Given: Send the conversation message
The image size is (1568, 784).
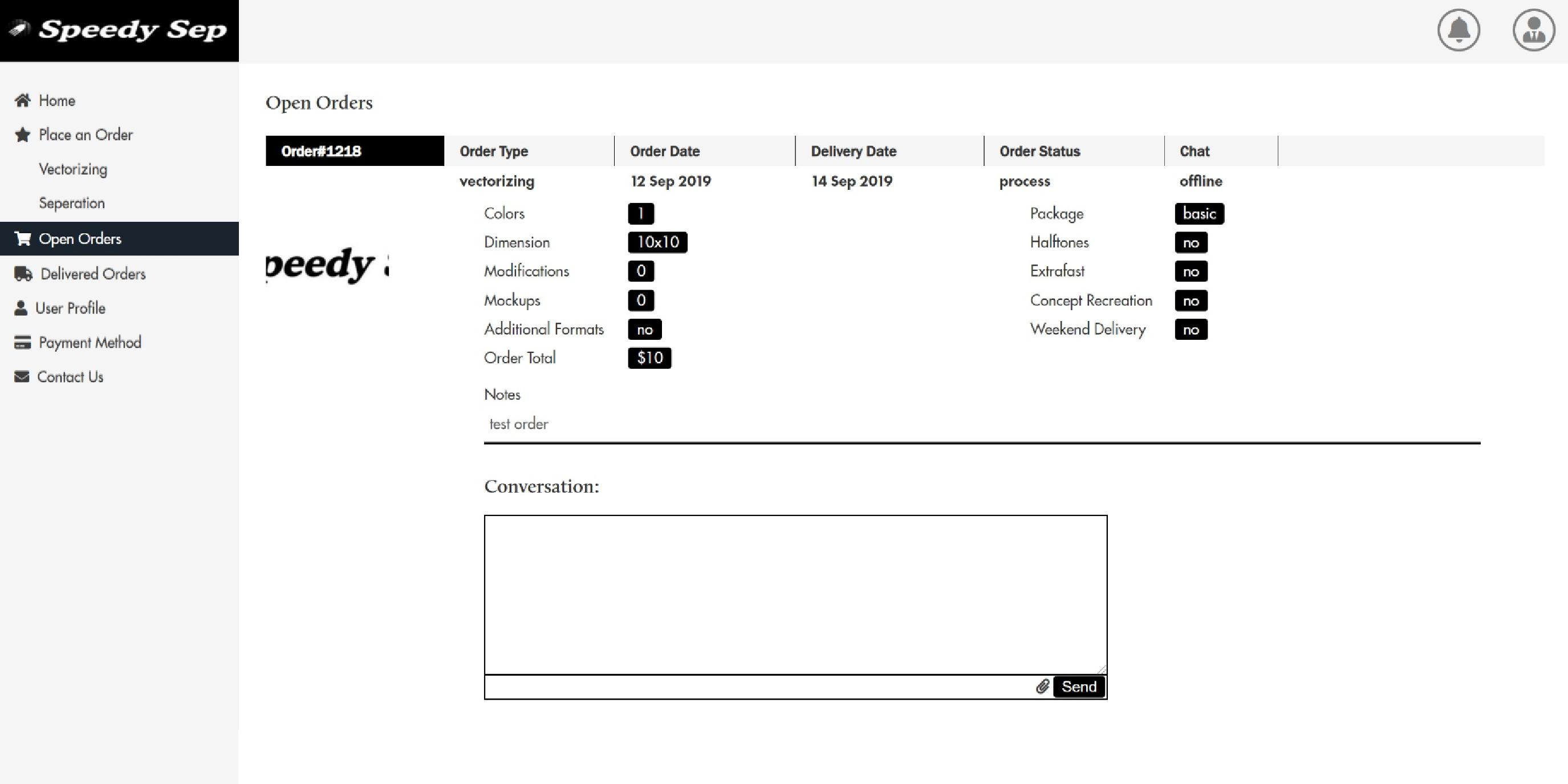Looking at the screenshot, I should pyautogui.click(x=1079, y=686).
